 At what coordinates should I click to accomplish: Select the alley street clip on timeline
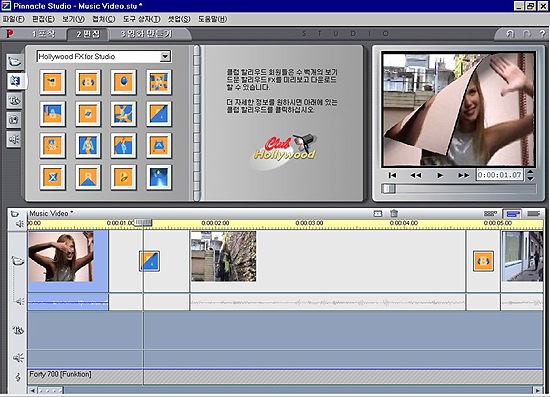223,256
